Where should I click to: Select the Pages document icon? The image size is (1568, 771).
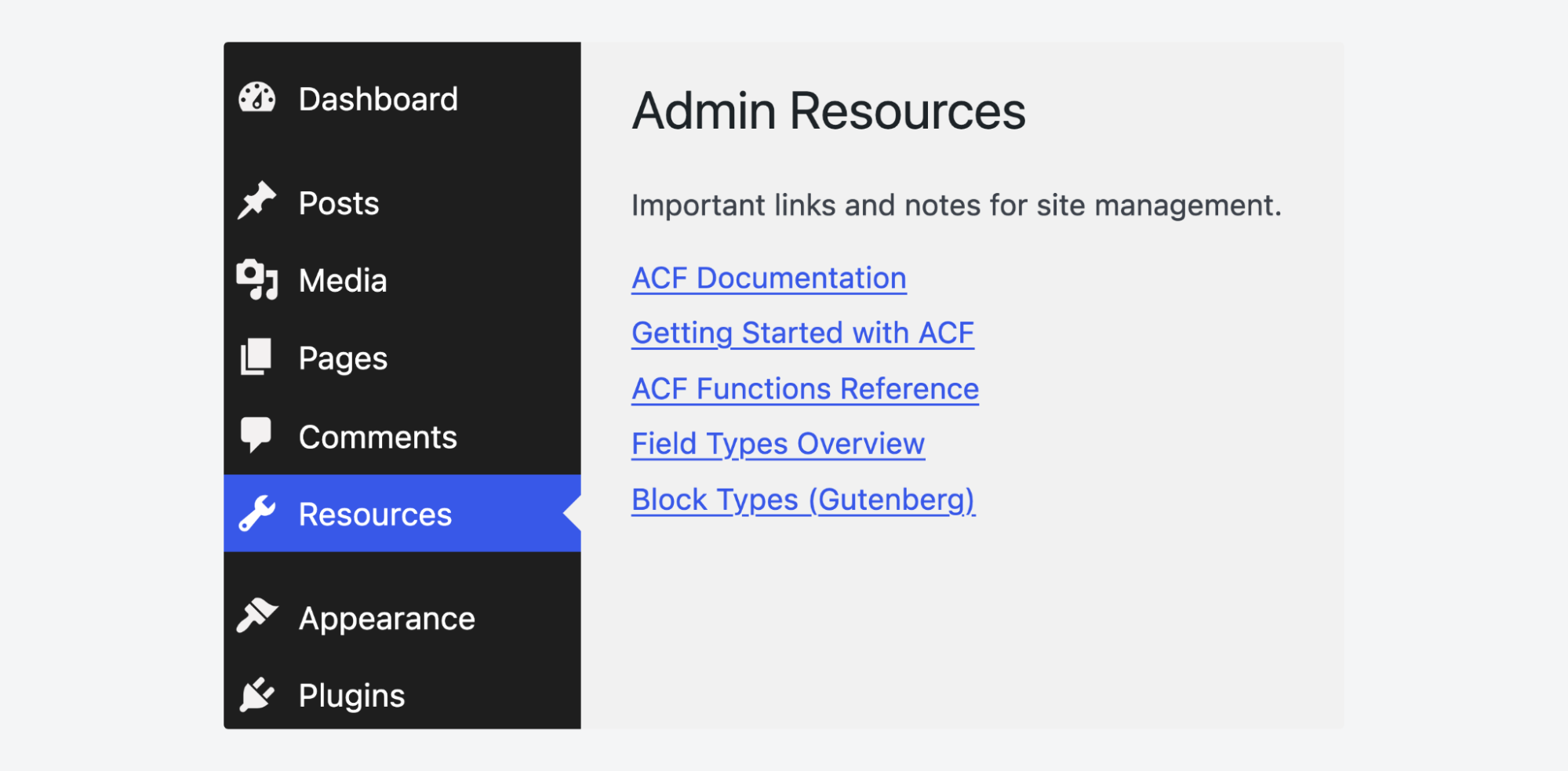pyautogui.click(x=256, y=357)
